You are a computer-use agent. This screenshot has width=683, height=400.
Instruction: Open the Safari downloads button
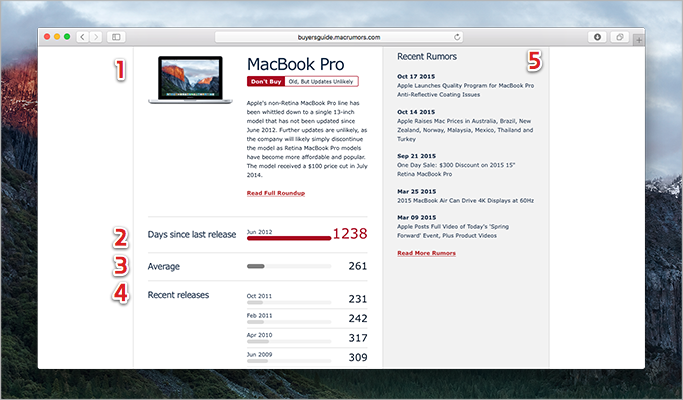pyautogui.click(x=597, y=37)
